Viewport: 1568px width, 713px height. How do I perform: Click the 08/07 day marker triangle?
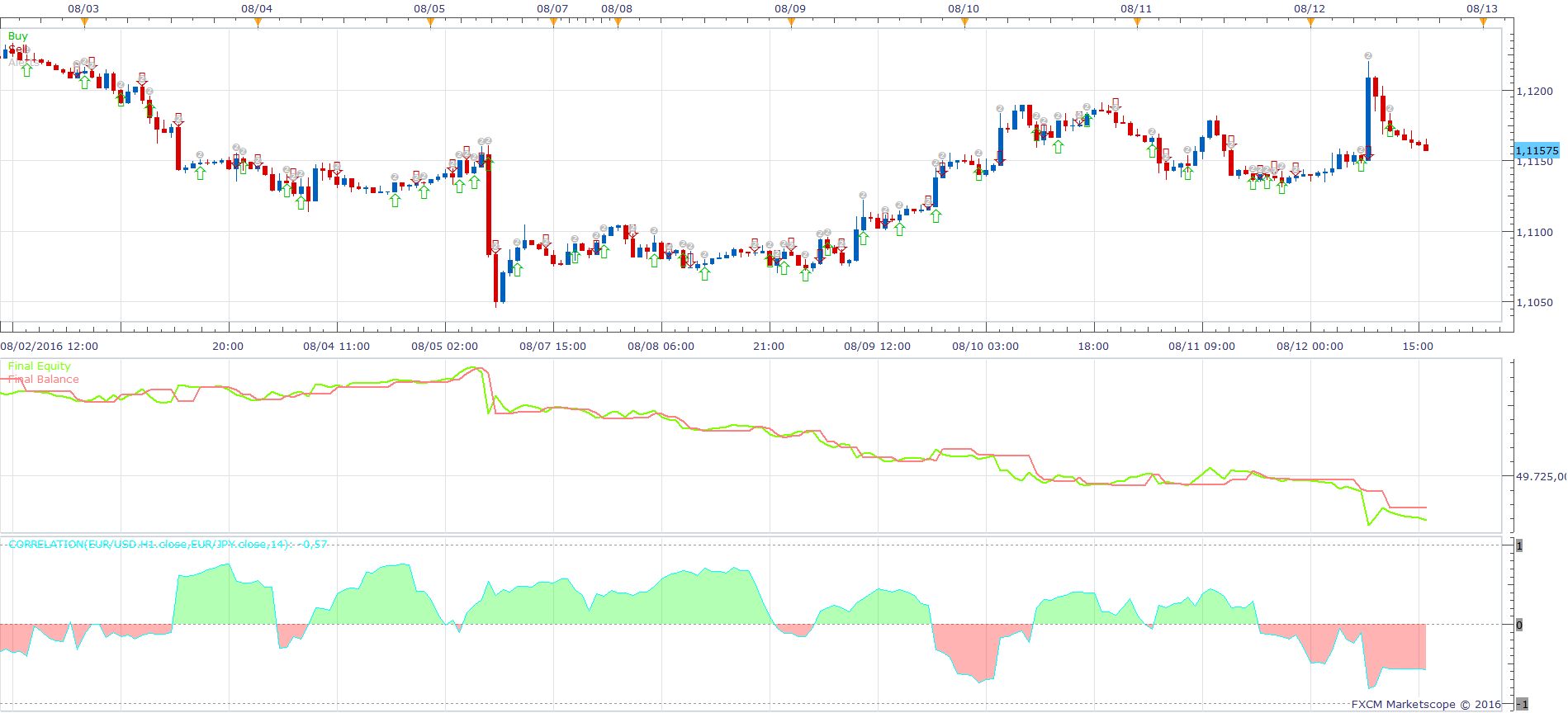point(553,23)
